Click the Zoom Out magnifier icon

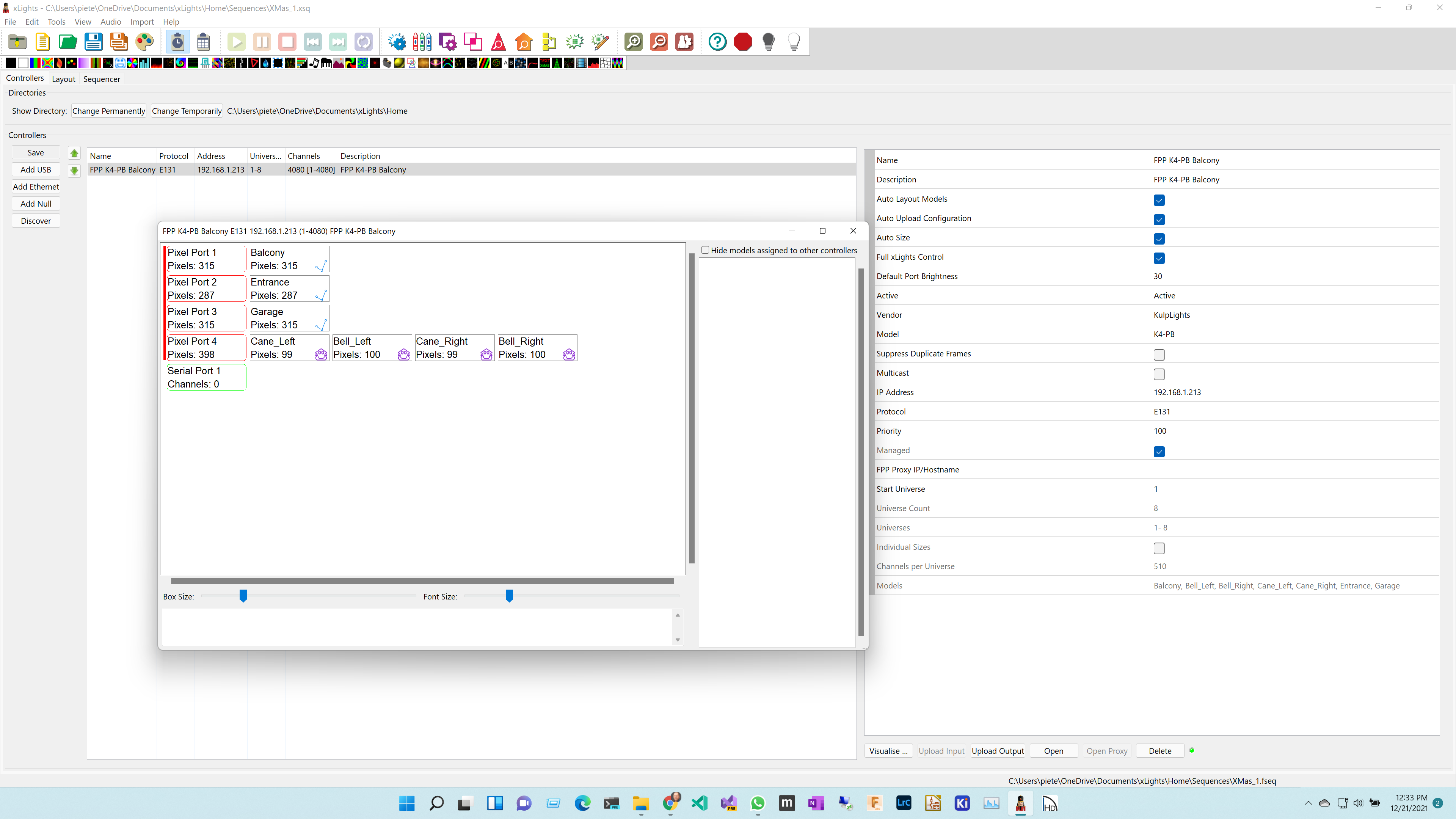pos(659,41)
